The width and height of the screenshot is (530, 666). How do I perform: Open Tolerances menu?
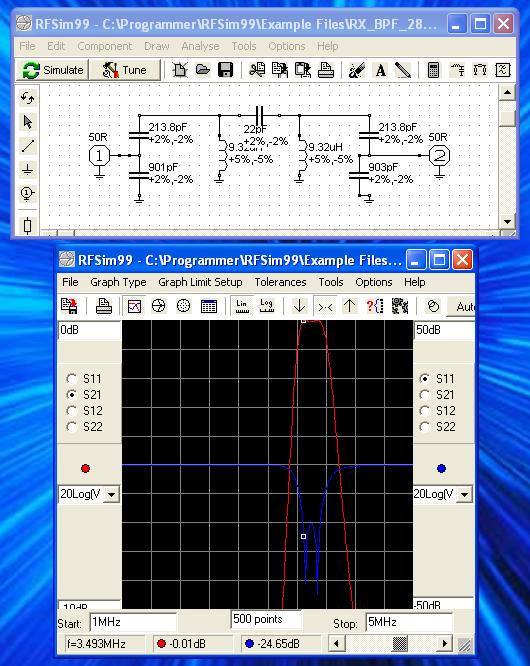click(x=280, y=282)
